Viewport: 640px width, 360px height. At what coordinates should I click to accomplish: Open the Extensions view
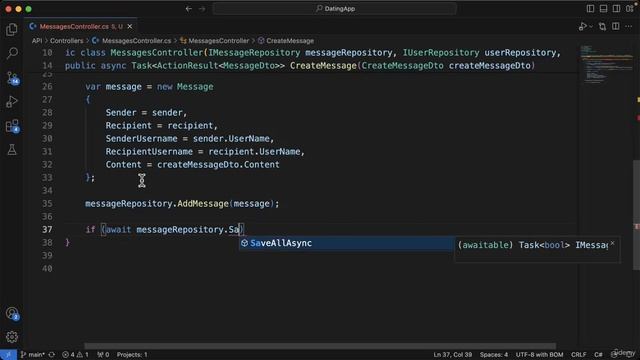[x=12, y=126]
